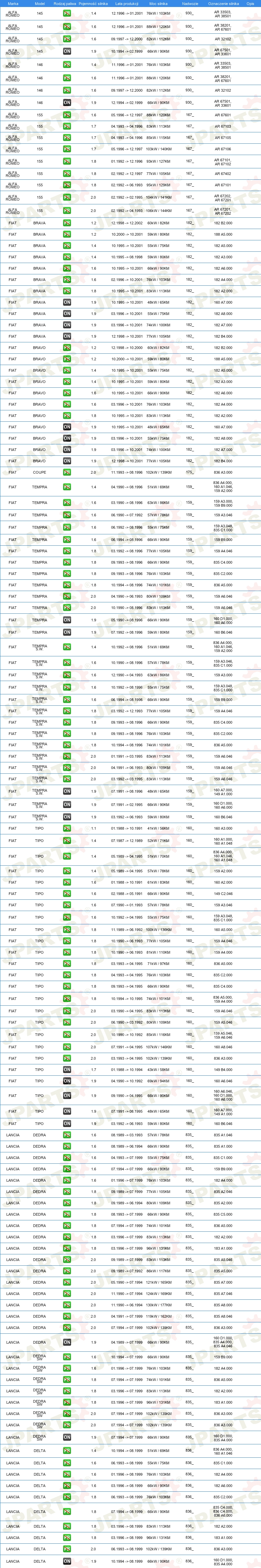Select the 100kW / 136KM power cell
This screenshot has width=261, height=1568.
click(159, 930)
